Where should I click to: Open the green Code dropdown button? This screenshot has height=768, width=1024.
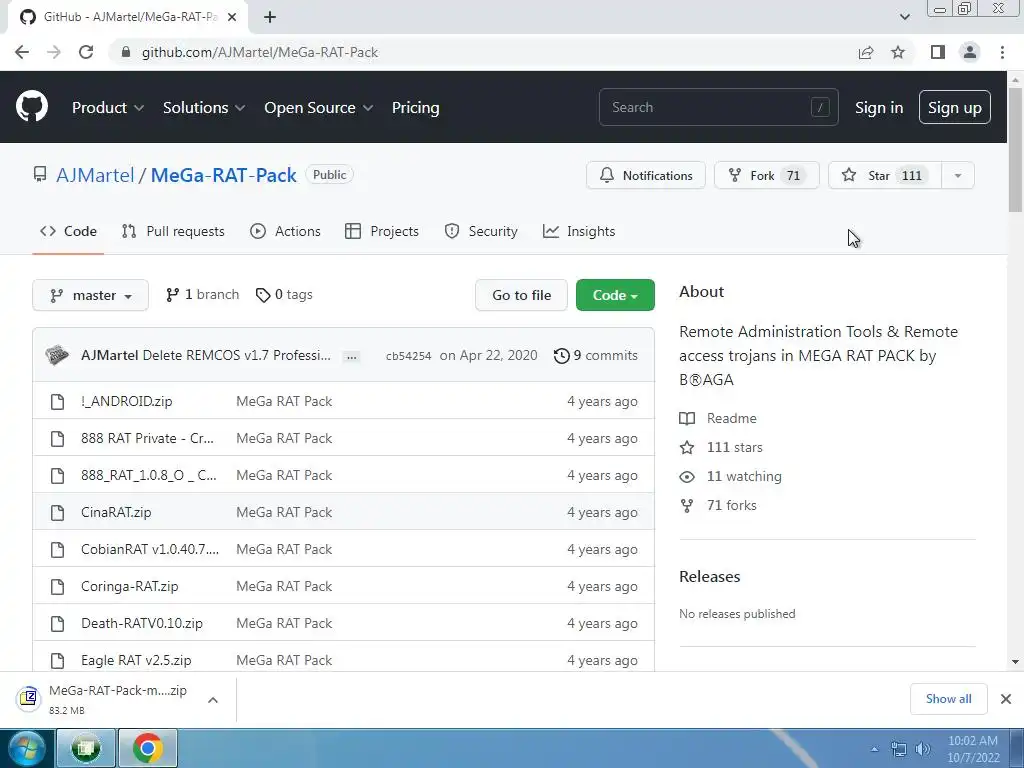point(615,295)
